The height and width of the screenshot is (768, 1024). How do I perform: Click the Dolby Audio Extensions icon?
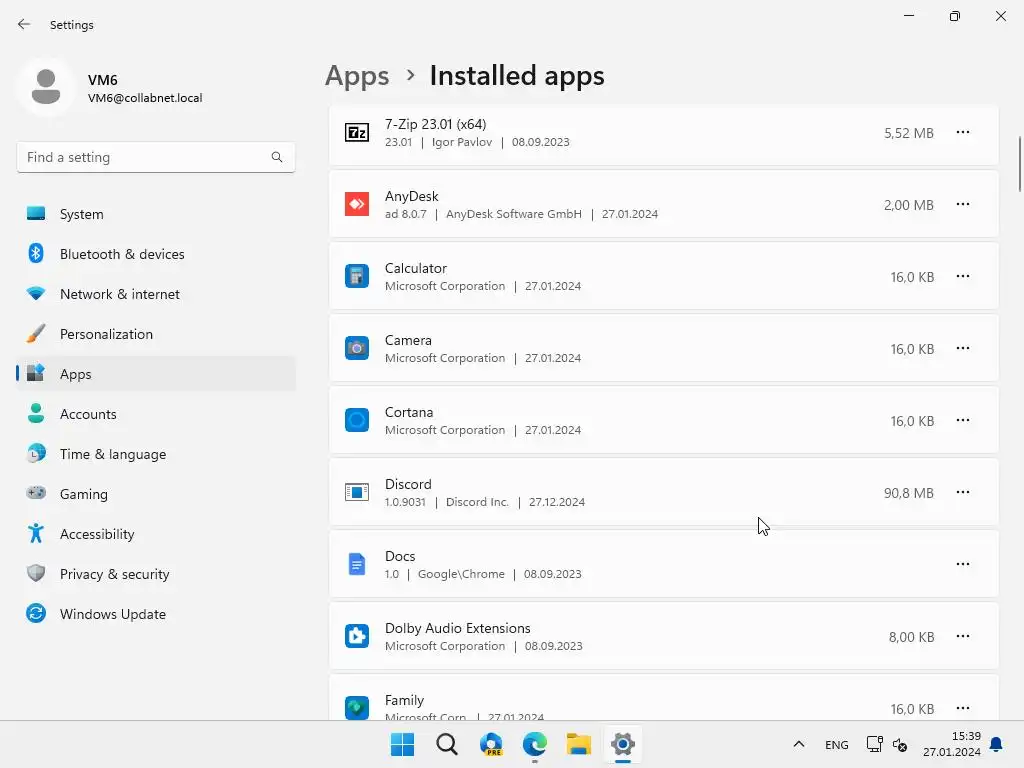[357, 636]
